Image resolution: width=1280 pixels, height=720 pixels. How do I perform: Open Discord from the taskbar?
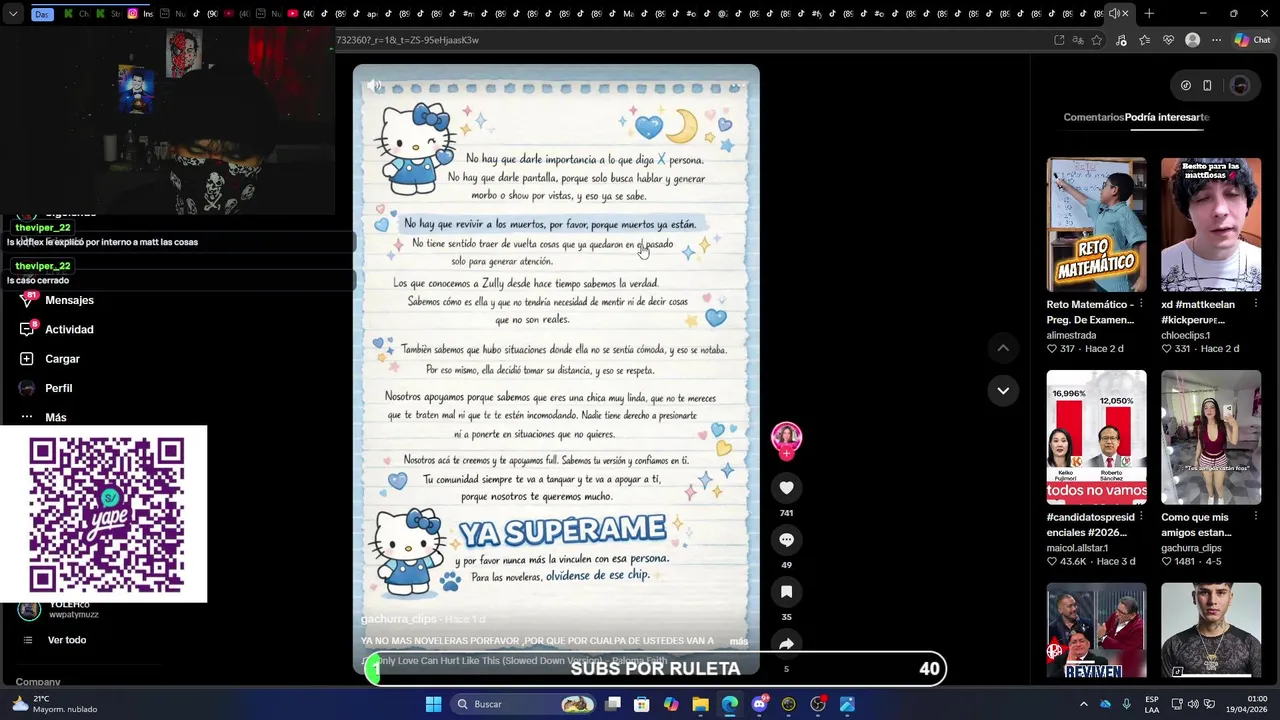click(759, 704)
